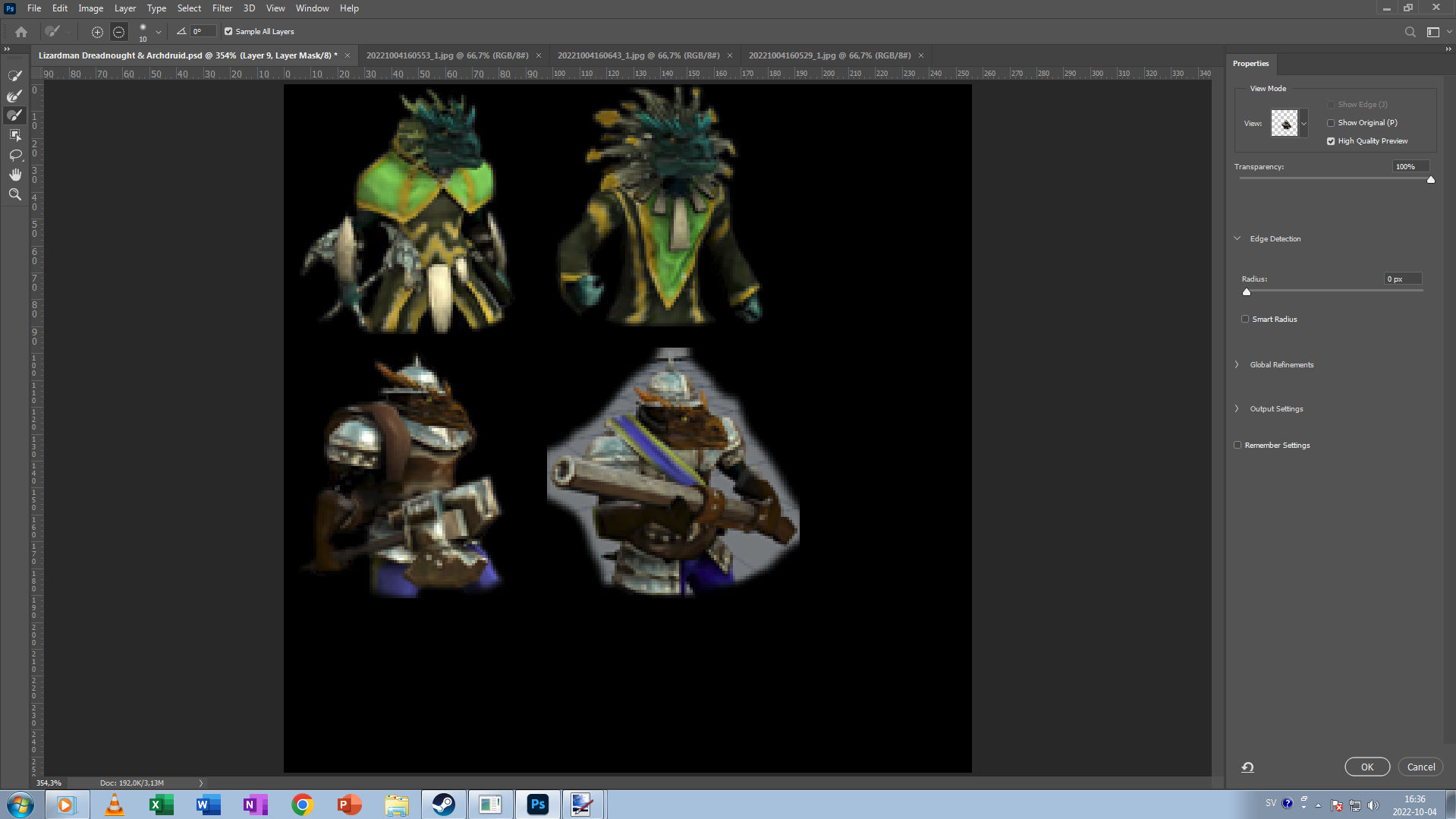This screenshot has width=1456, height=819.
Task: Open VLC media player from taskbar
Action: [115, 805]
